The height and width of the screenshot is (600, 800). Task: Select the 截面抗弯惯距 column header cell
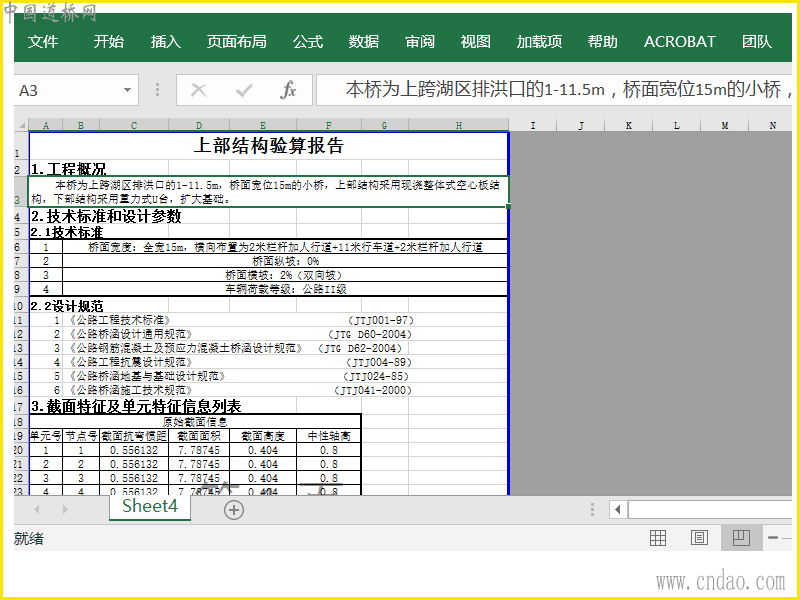click(134, 436)
